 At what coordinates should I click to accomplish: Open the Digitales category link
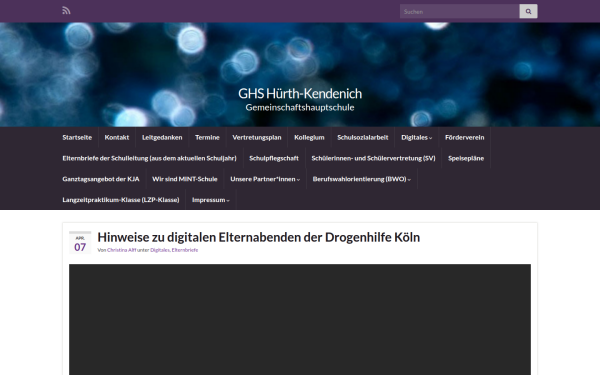point(160,250)
